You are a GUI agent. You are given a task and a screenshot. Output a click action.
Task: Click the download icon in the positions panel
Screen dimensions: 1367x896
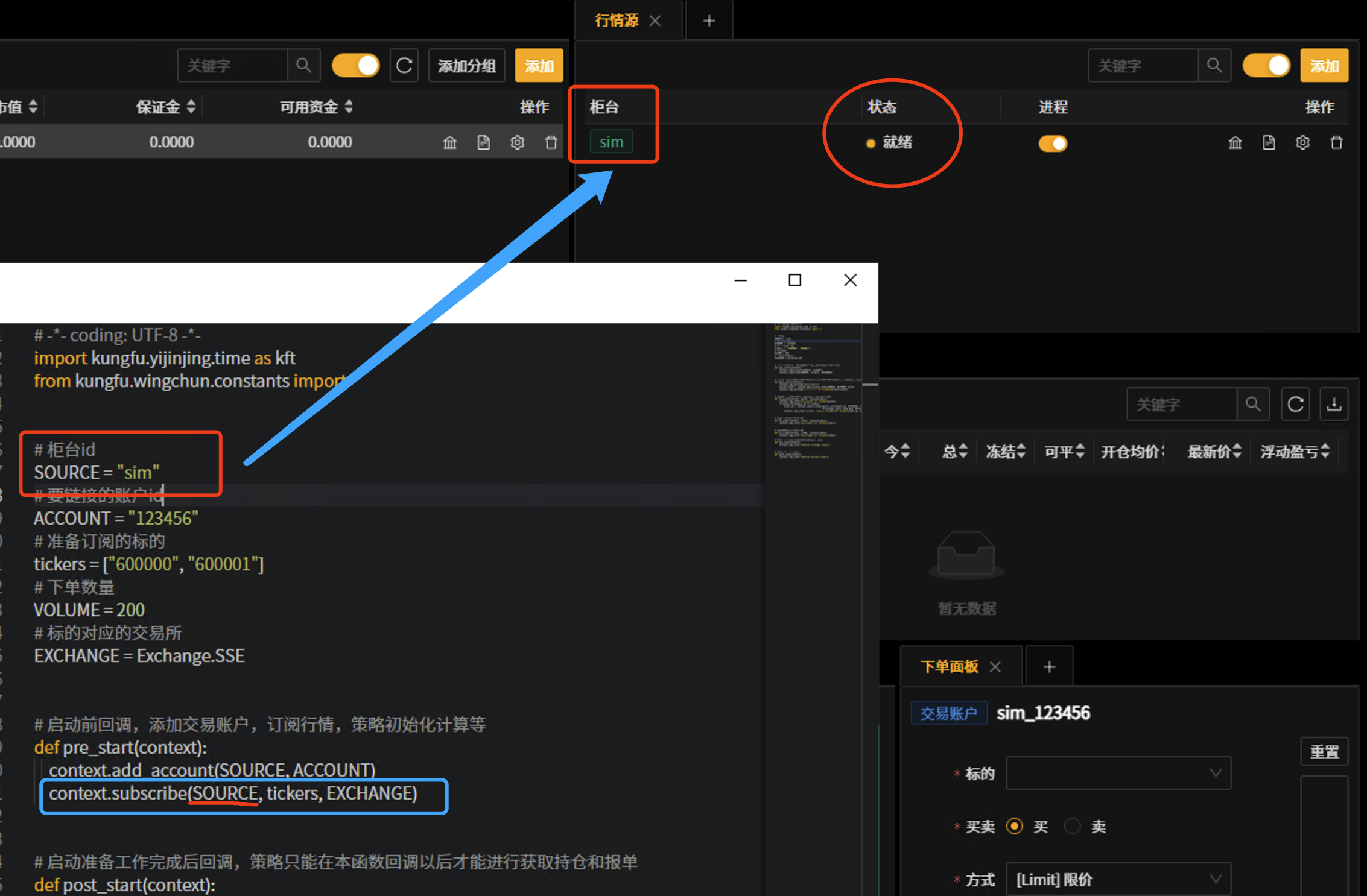point(1334,404)
